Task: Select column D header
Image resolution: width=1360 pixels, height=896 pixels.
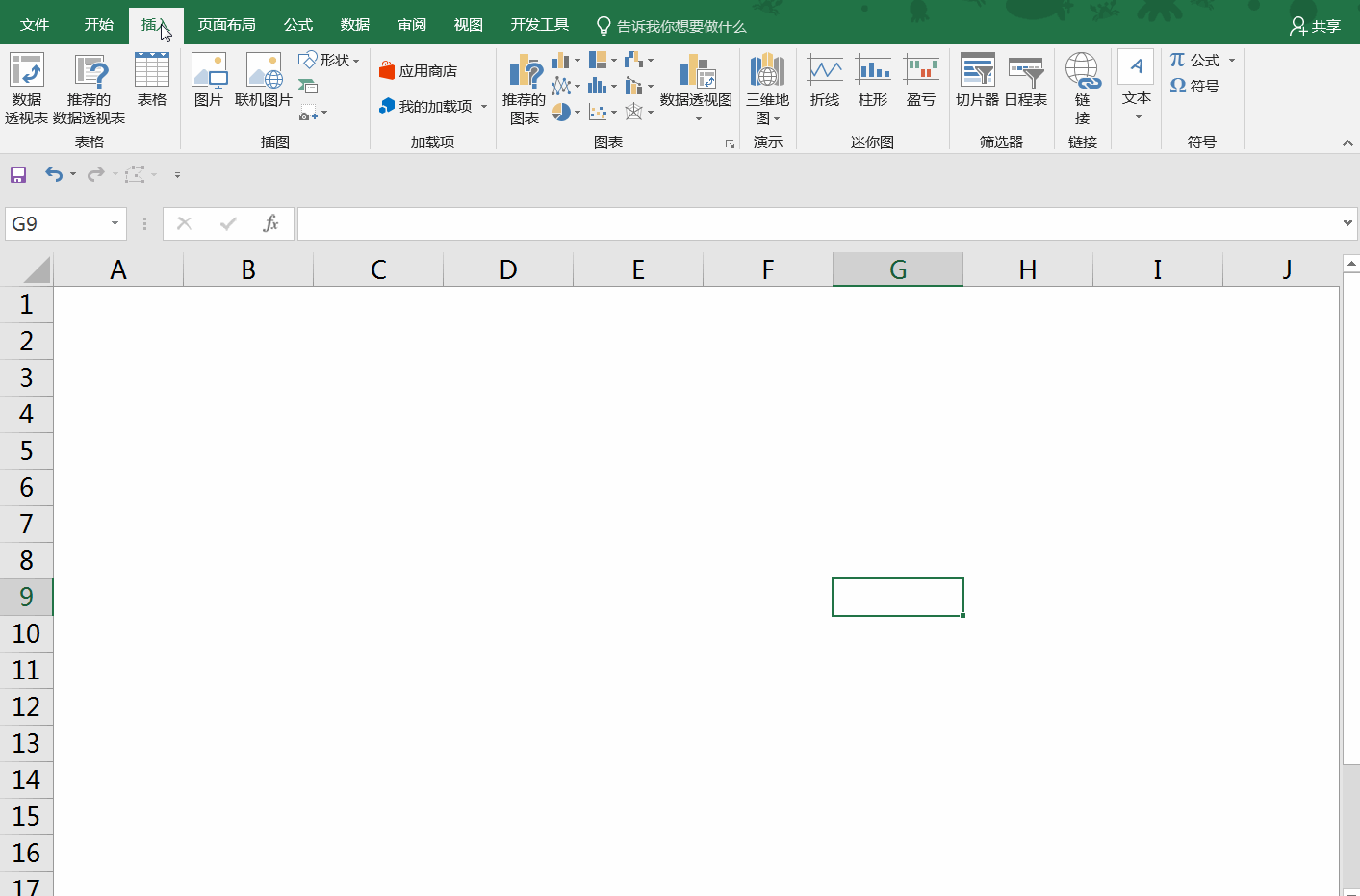Action: tap(508, 269)
